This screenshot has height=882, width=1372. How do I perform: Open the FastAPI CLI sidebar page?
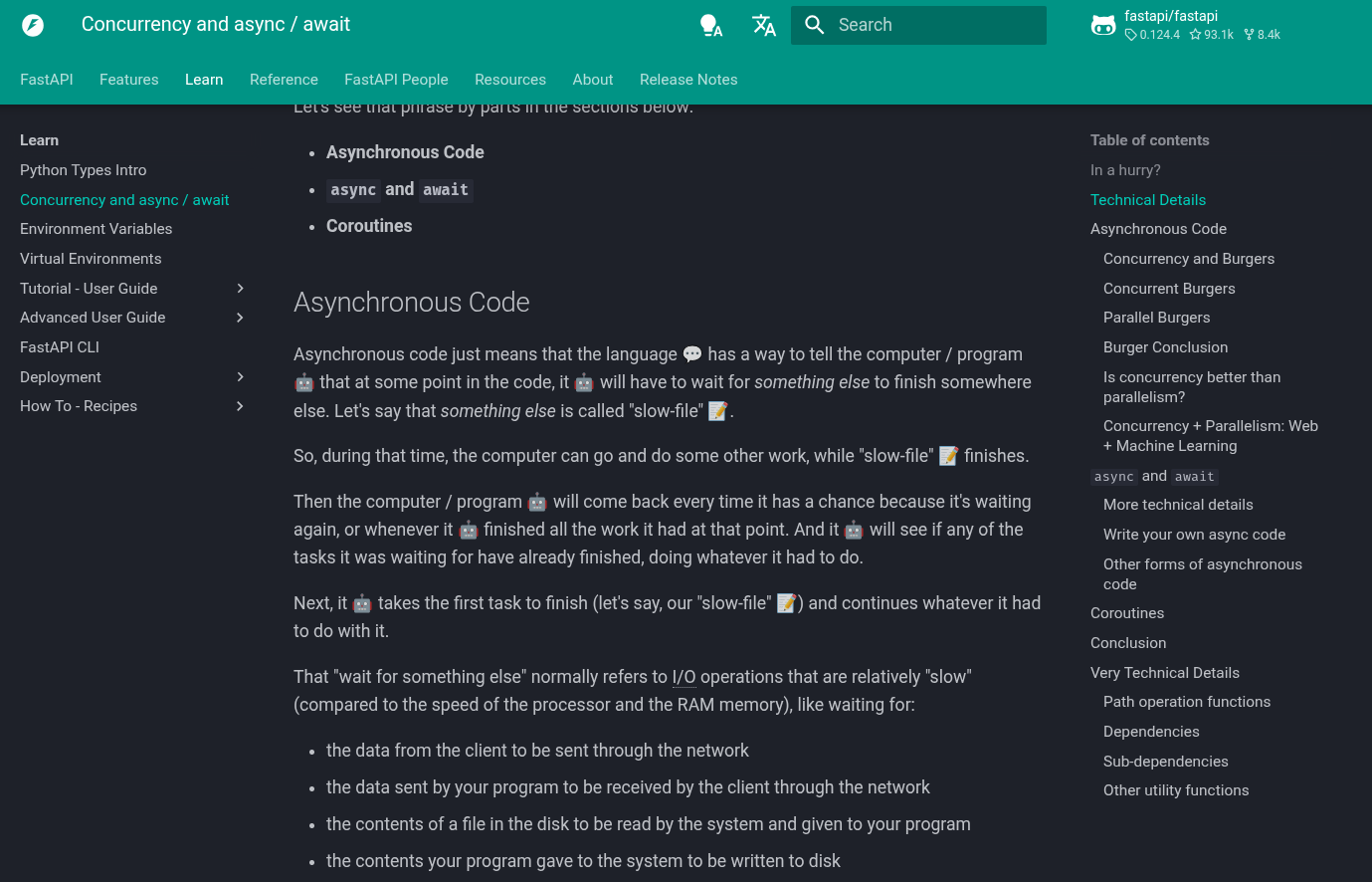click(x=60, y=347)
